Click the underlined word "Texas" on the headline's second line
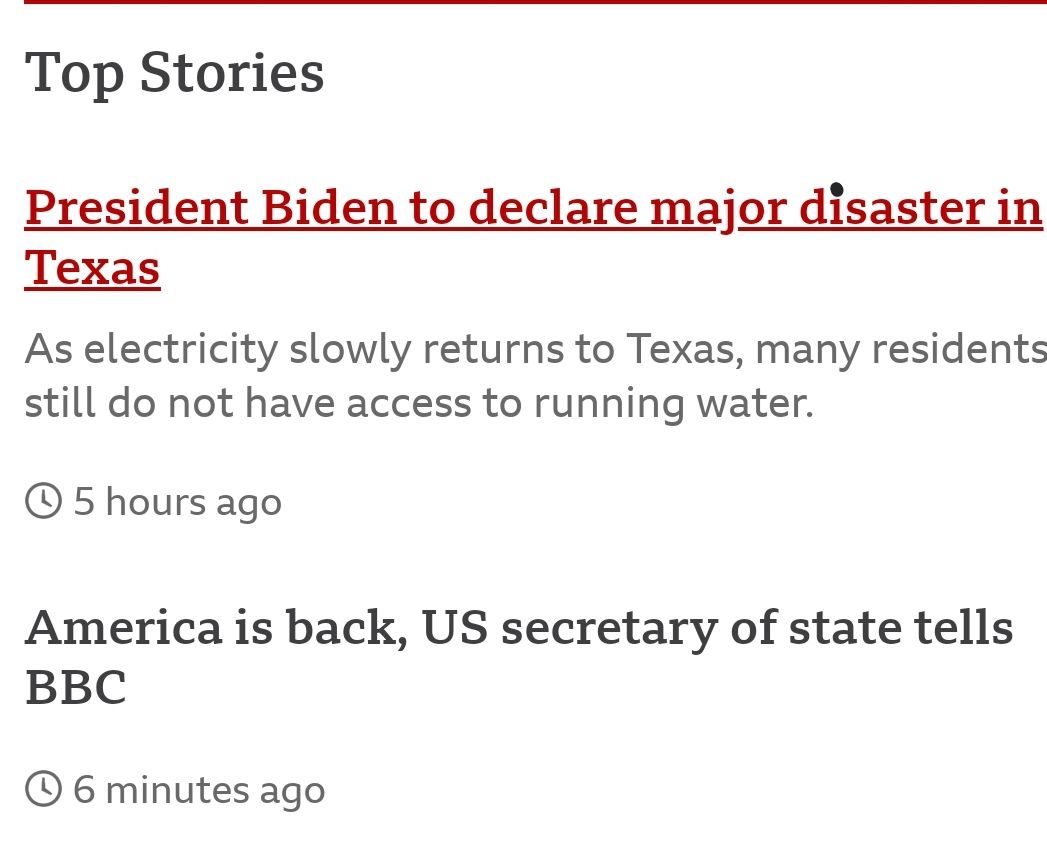 92,268
